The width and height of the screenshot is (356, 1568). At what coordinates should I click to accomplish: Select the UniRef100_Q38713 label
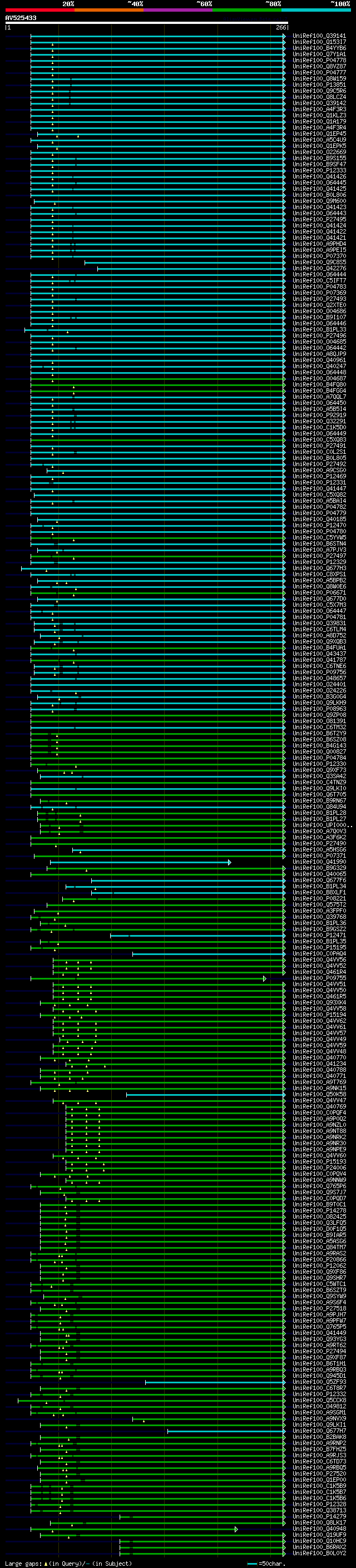tap(319, 1510)
